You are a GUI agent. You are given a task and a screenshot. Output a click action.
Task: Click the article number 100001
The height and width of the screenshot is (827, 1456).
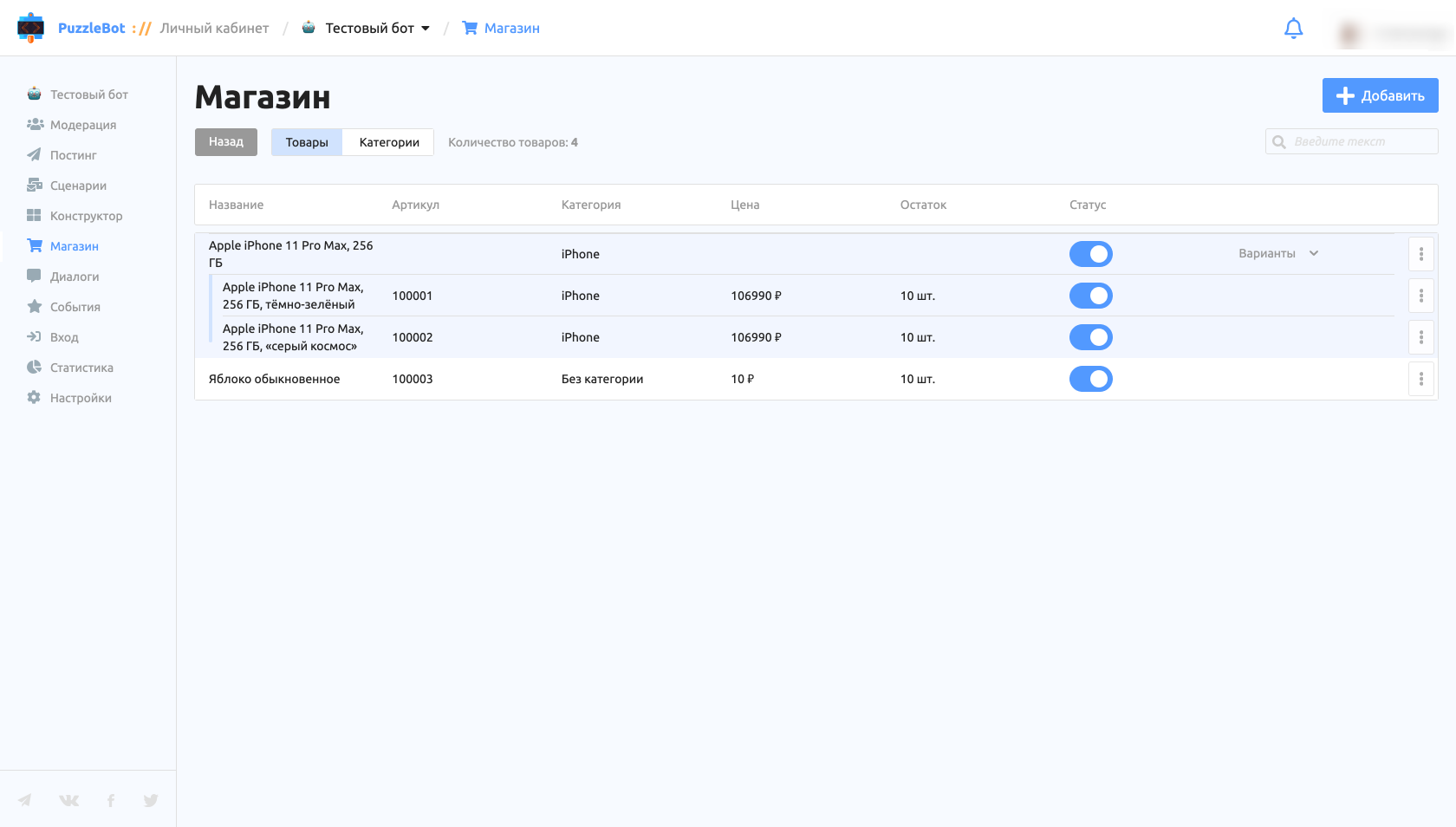click(413, 296)
